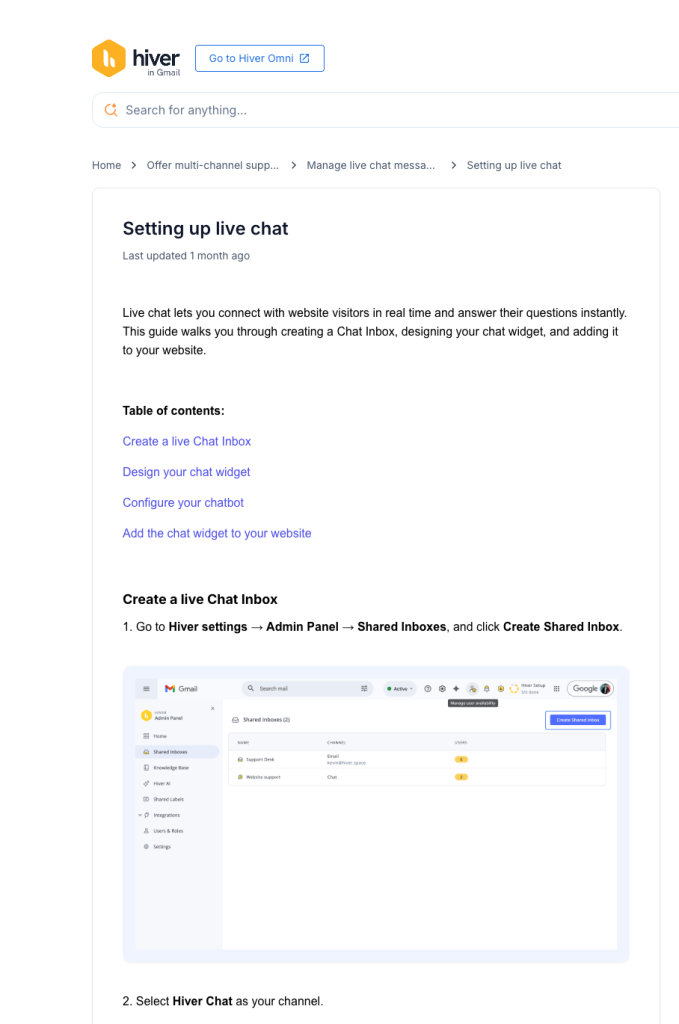Open the Google apps grid menu
The height and width of the screenshot is (1024, 679).
coord(557,688)
